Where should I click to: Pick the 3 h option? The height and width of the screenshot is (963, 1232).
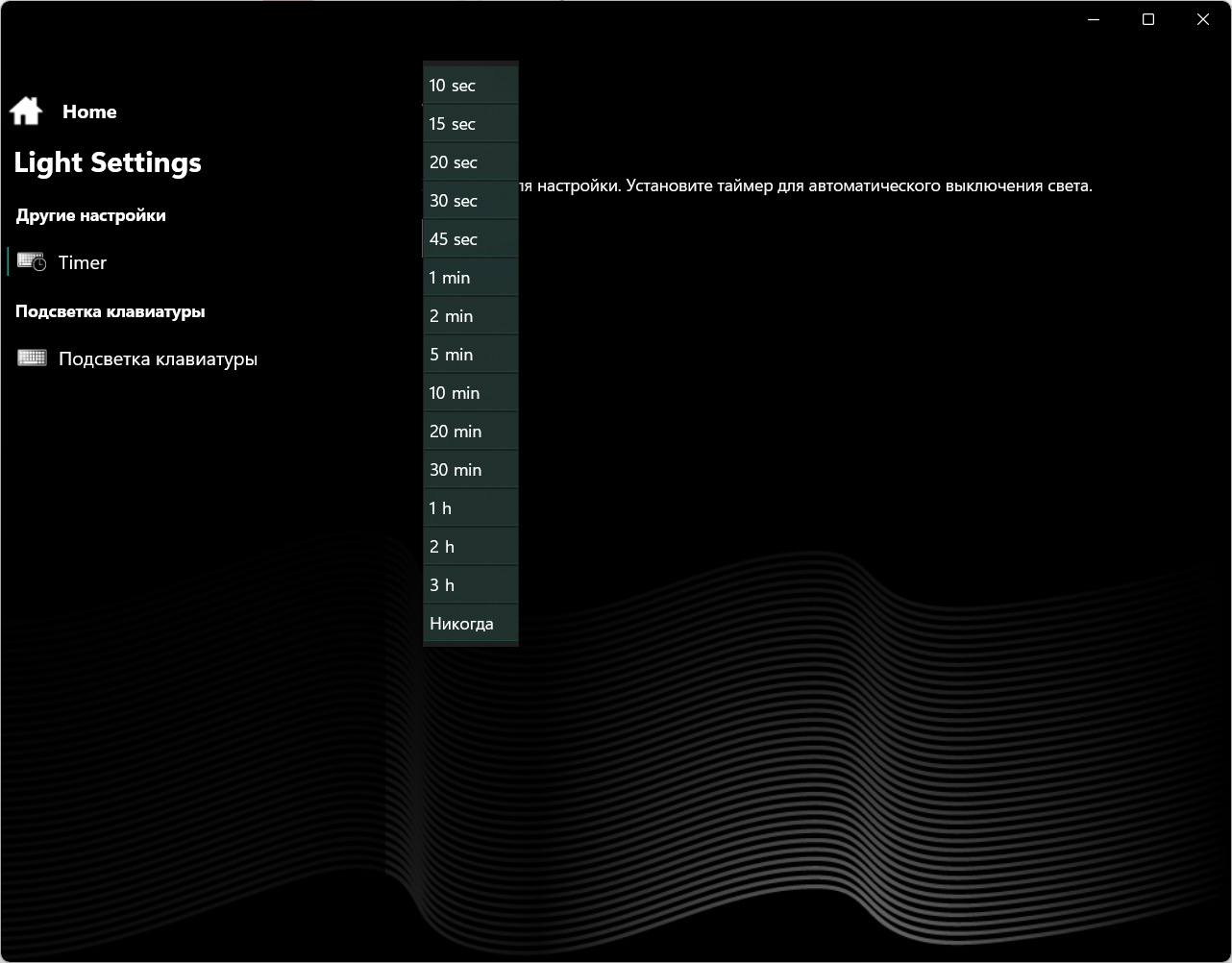click(471, 585)
